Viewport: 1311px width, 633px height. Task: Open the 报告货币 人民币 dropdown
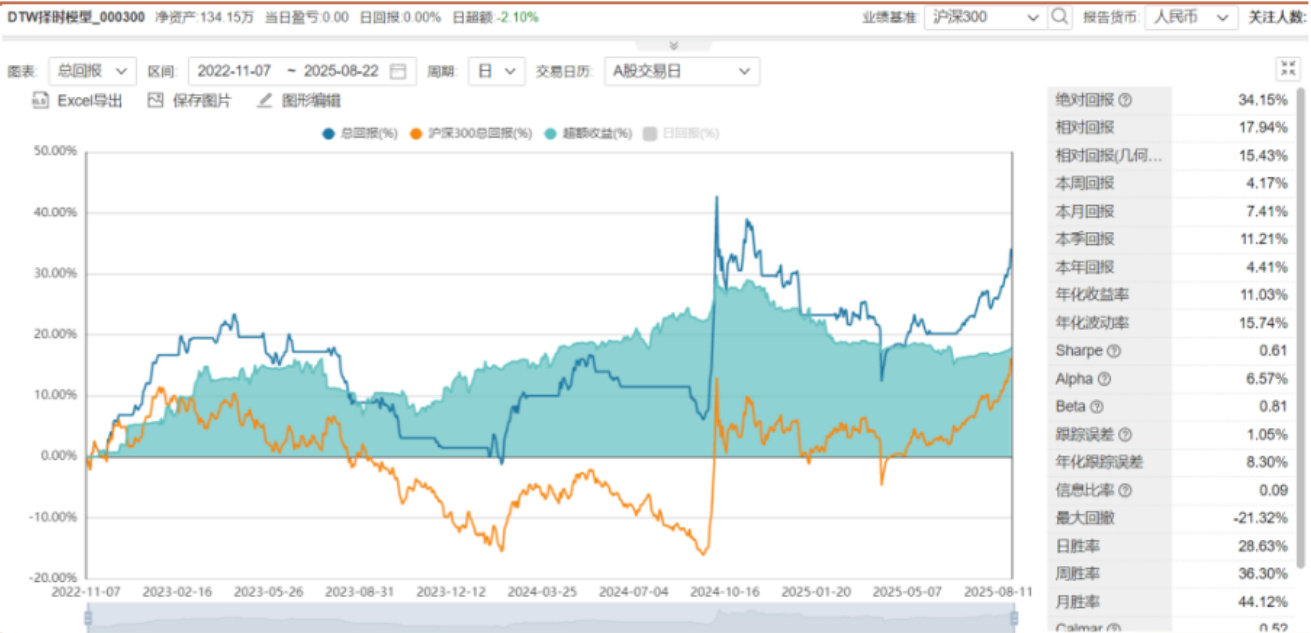tap(1188, 17)
